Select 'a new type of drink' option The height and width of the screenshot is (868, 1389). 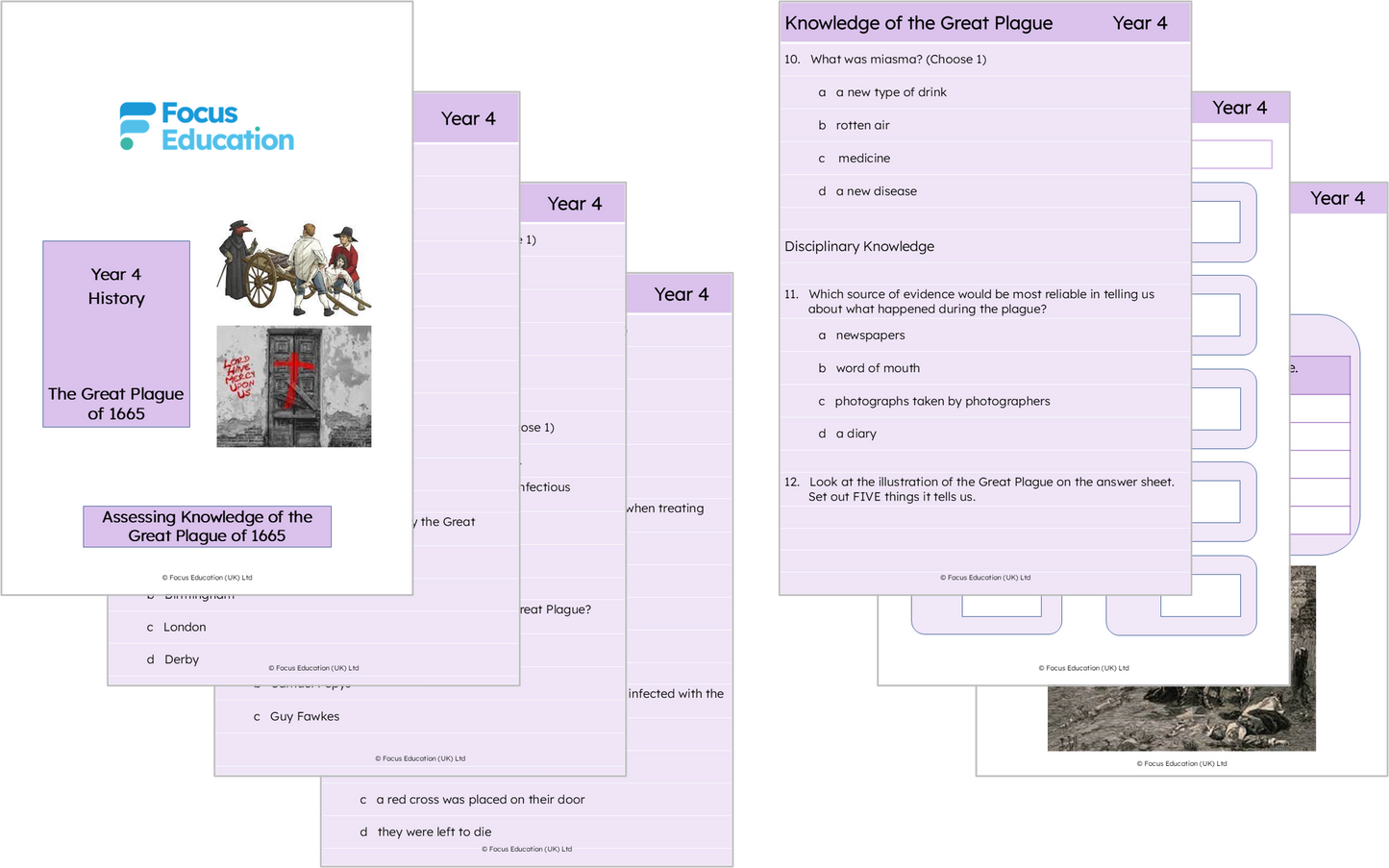click(891, 92)
